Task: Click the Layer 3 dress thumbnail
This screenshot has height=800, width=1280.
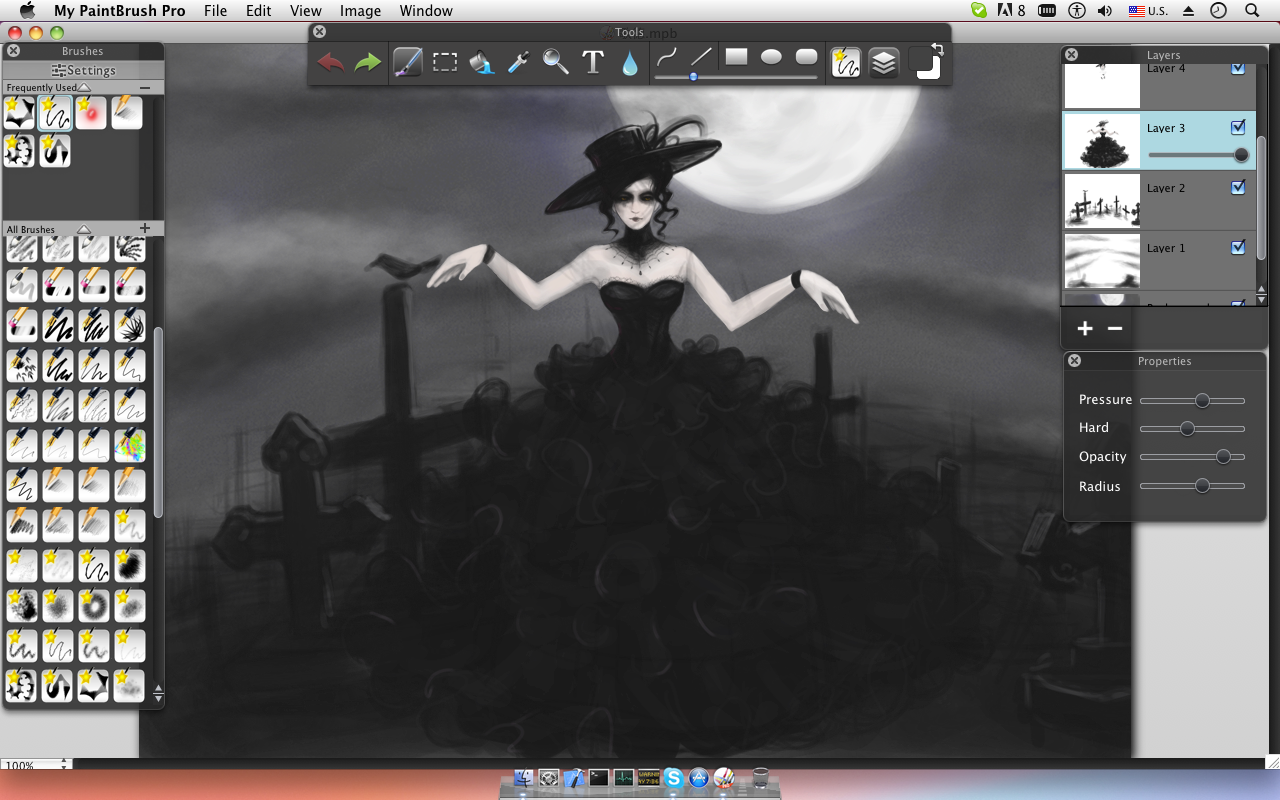Action: (x=1102, y=141)
